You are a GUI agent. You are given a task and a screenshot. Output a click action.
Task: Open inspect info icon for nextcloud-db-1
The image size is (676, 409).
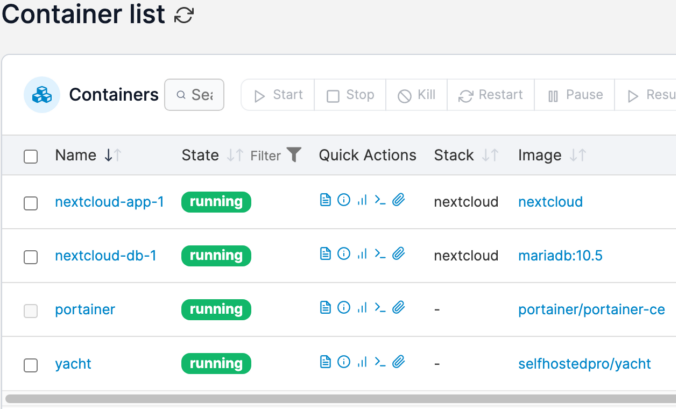pos(344,254)
